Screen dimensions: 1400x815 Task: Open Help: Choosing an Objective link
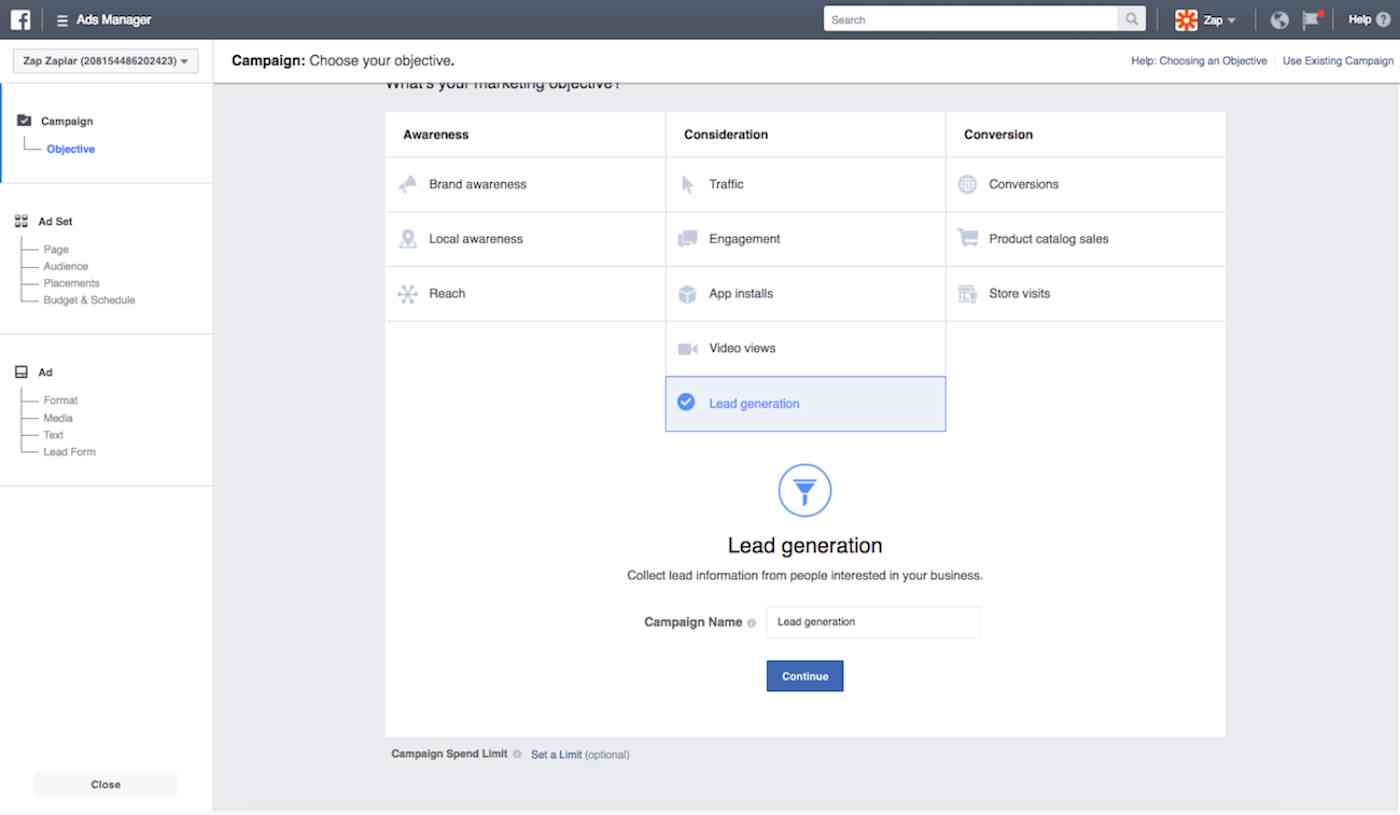click(x=1199, y=61)
